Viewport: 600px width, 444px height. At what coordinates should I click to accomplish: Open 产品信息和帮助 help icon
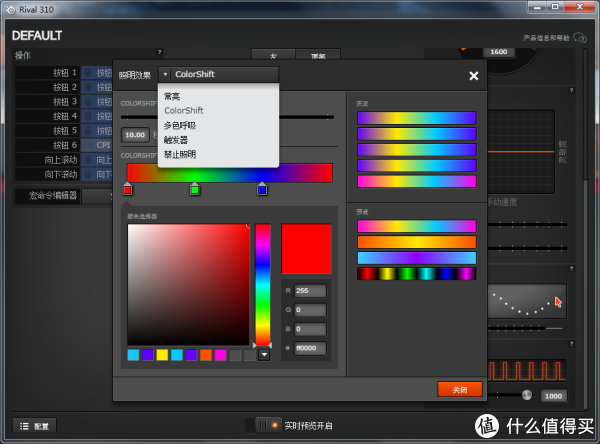pyautogui.click(x=580, y=38)
